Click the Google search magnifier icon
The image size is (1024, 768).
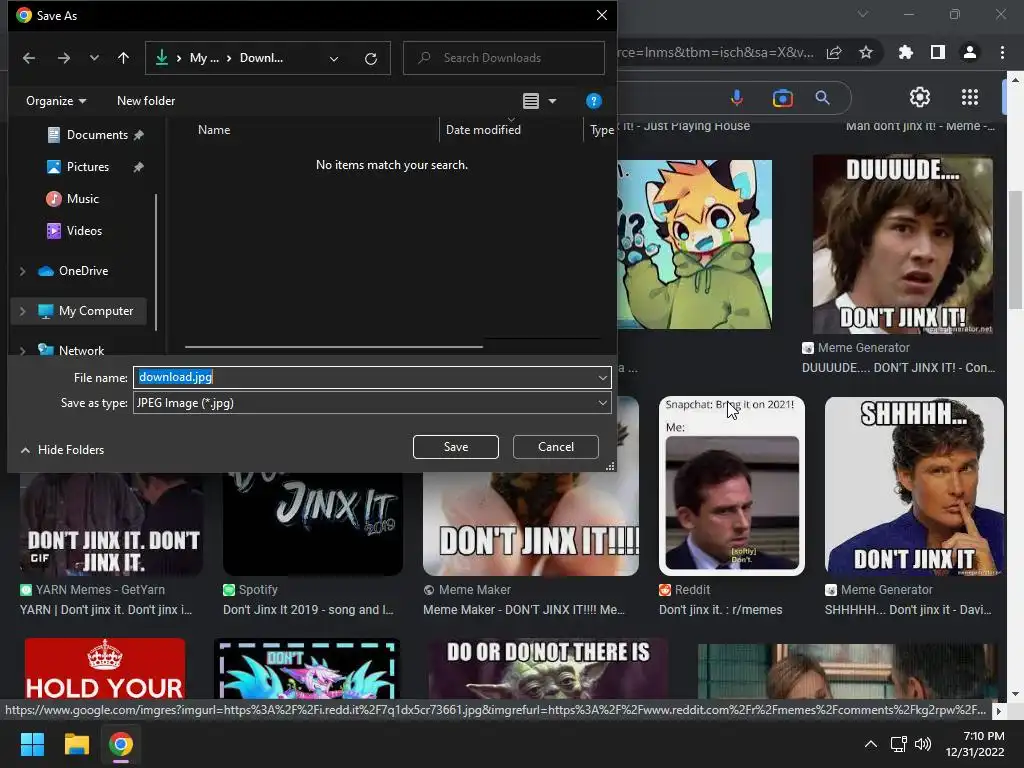[x=822, y=98]
